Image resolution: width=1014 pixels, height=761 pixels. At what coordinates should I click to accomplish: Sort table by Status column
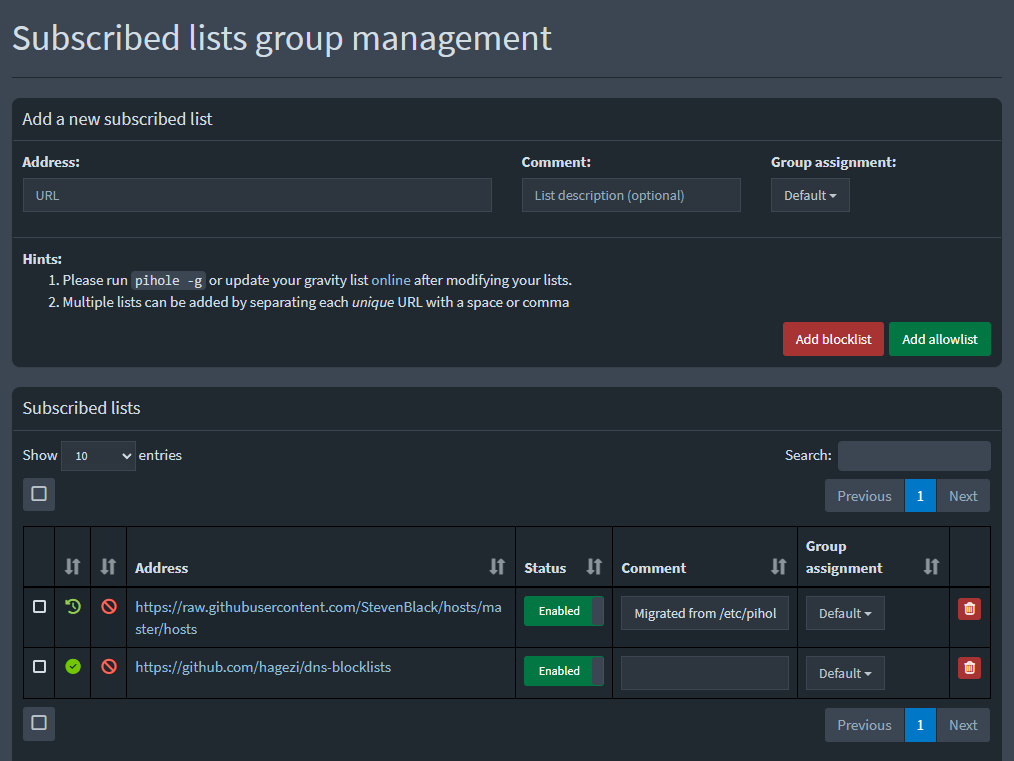pos(594,567)
